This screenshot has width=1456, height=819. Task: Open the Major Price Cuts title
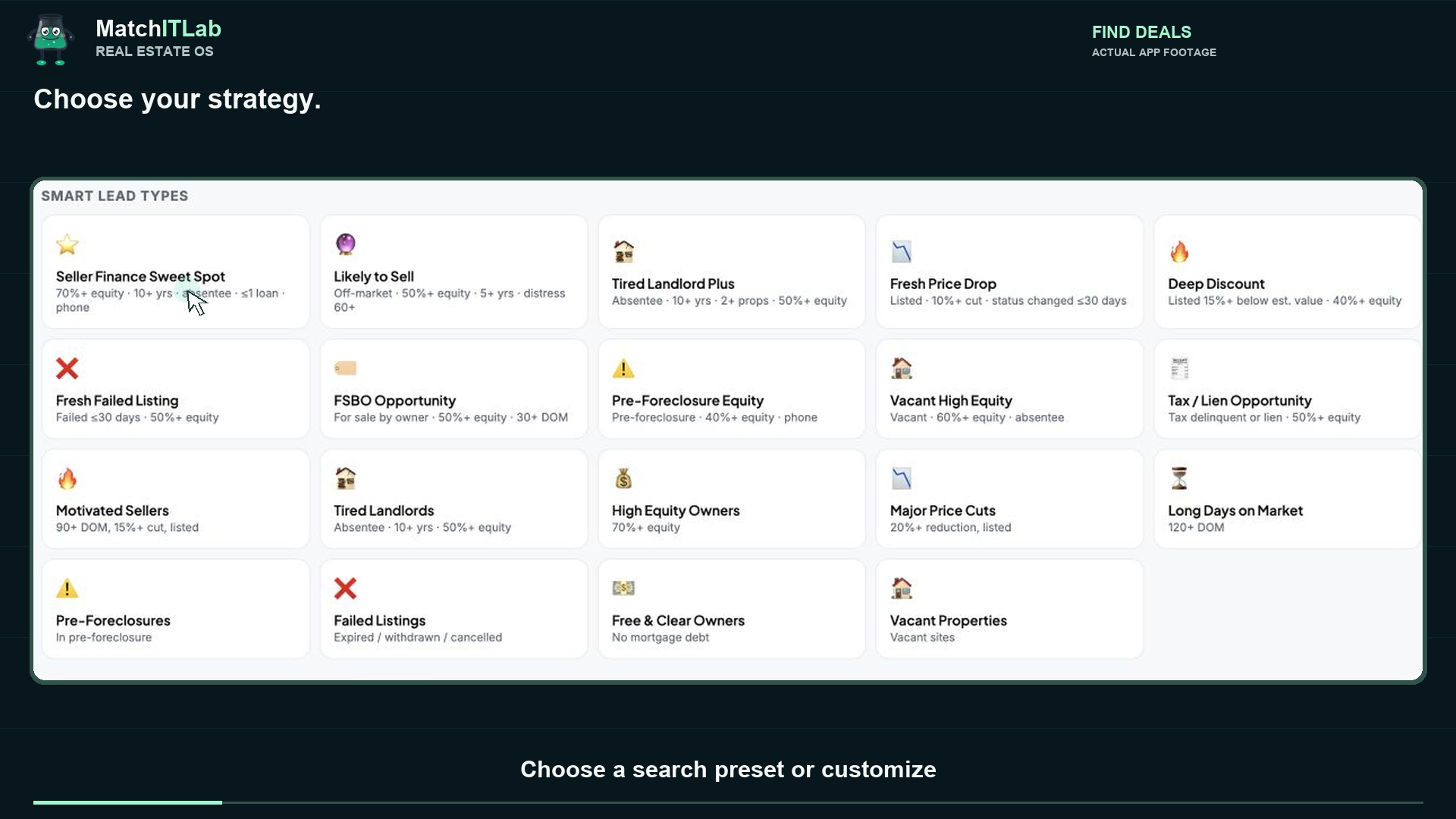point(943,510)
